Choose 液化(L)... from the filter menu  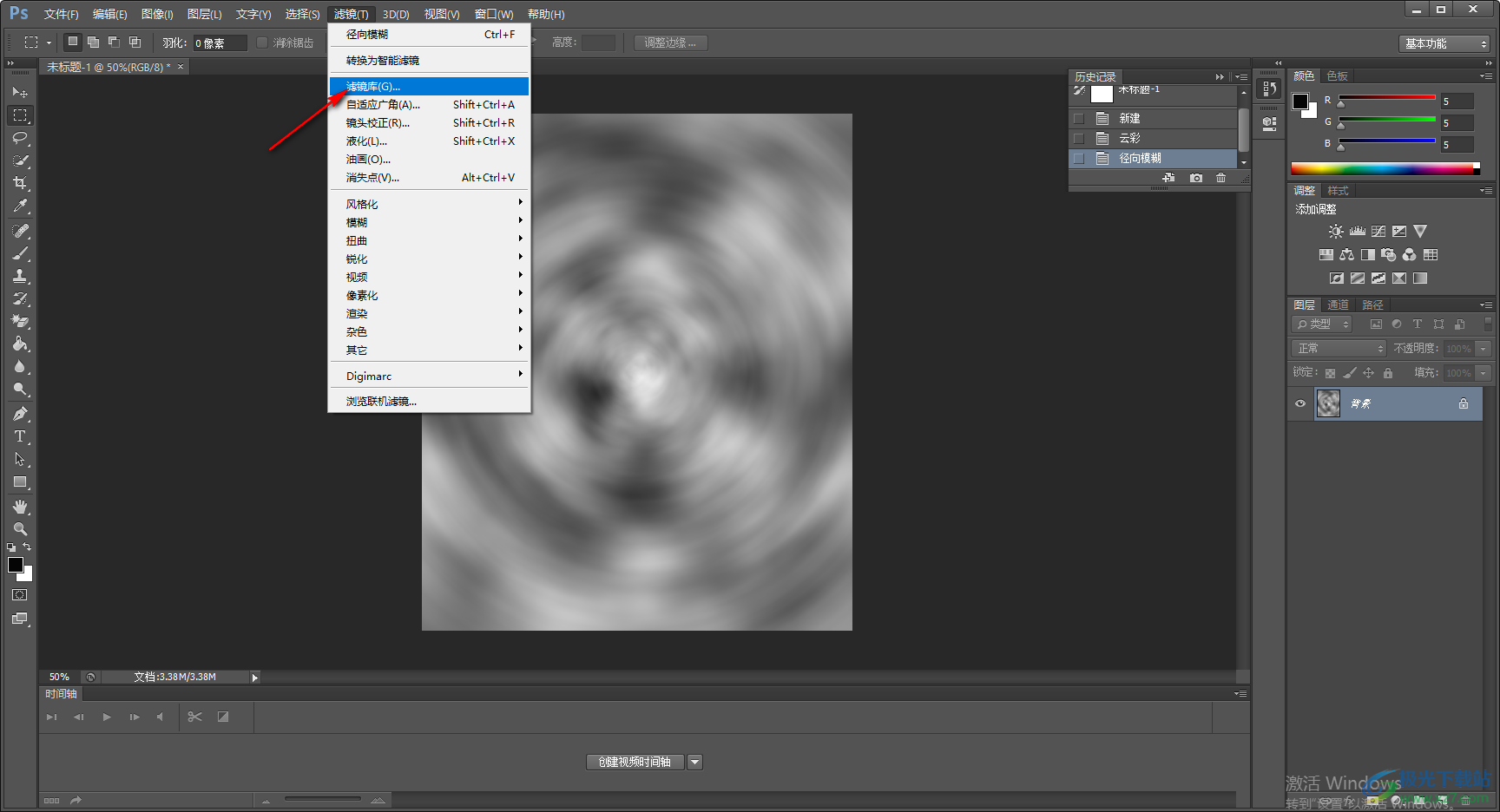coord(430,141)
